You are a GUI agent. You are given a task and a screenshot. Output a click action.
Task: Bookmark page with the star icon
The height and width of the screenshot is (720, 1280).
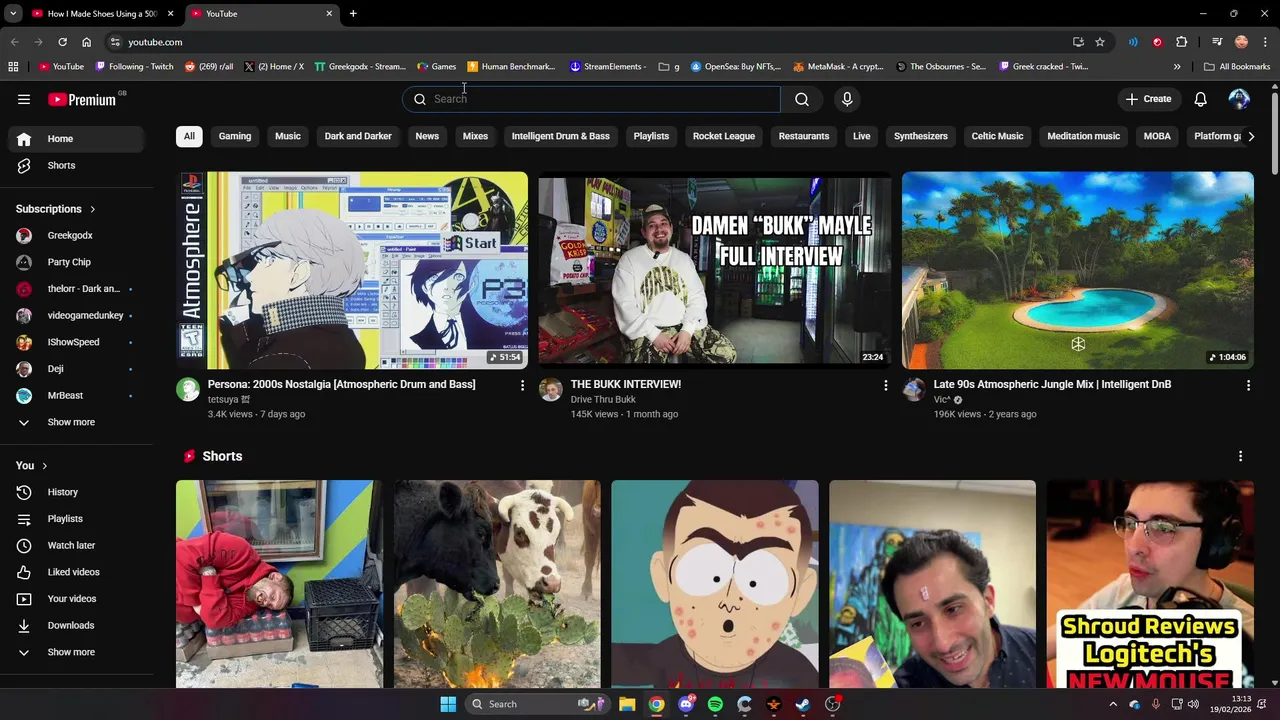(1100, 42)
